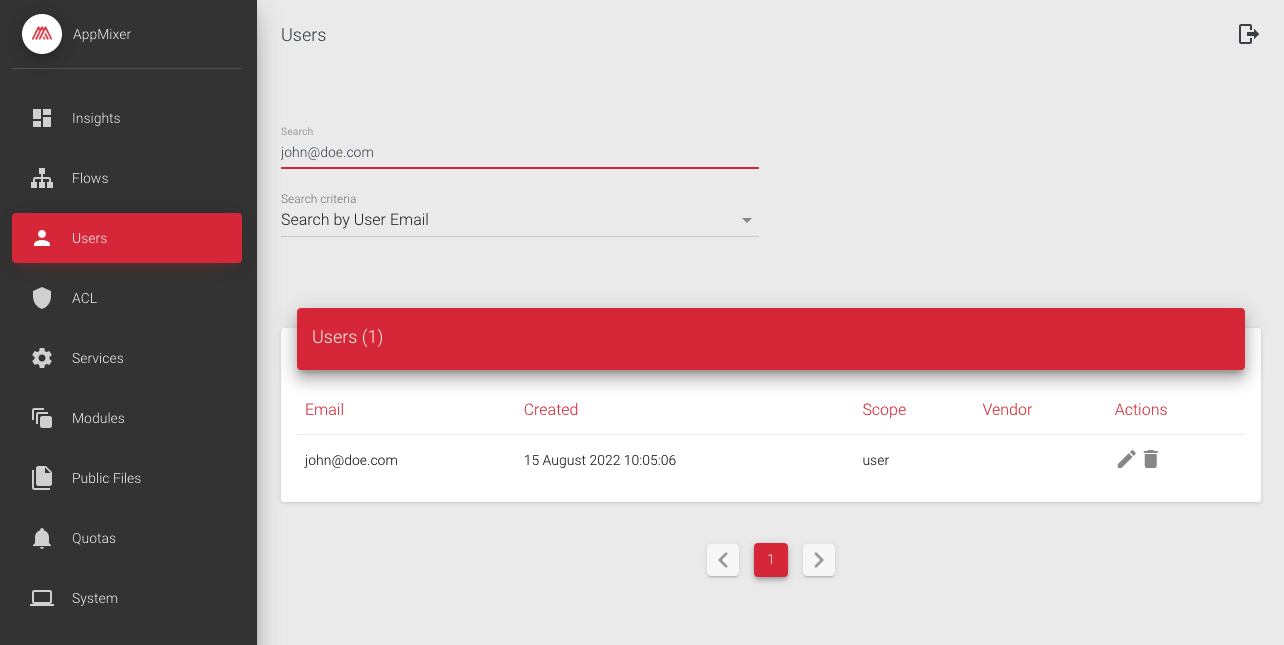Delete user john@doe.com with trash icon
The height and width of the screenshot is (645, 1284).
[x=1151, y=460]
